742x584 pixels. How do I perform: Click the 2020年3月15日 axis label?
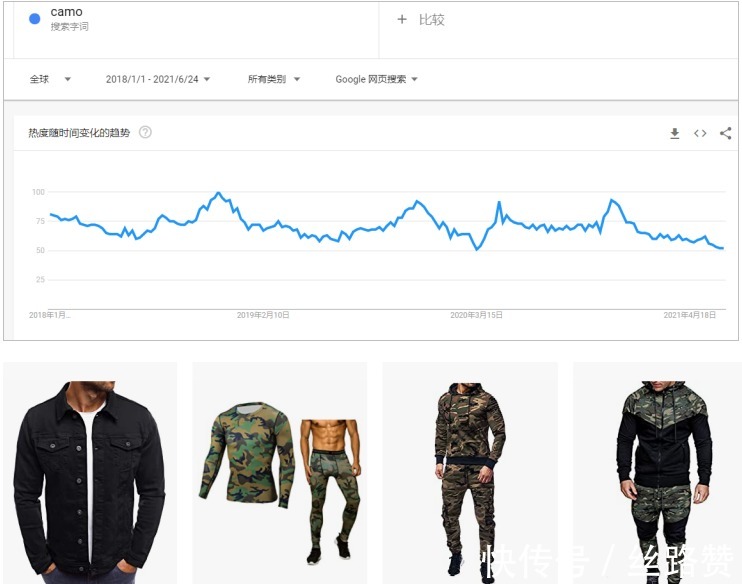476,315
